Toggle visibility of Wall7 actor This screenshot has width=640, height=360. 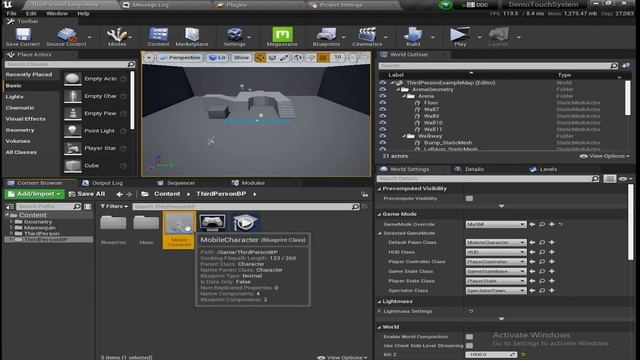[x=382, y=109]
